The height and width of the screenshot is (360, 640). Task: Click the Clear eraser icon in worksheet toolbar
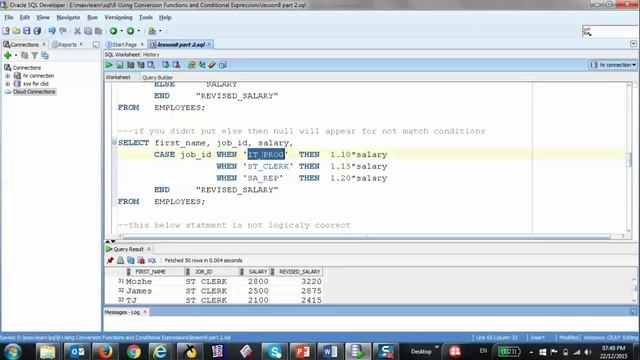[212, 65]
